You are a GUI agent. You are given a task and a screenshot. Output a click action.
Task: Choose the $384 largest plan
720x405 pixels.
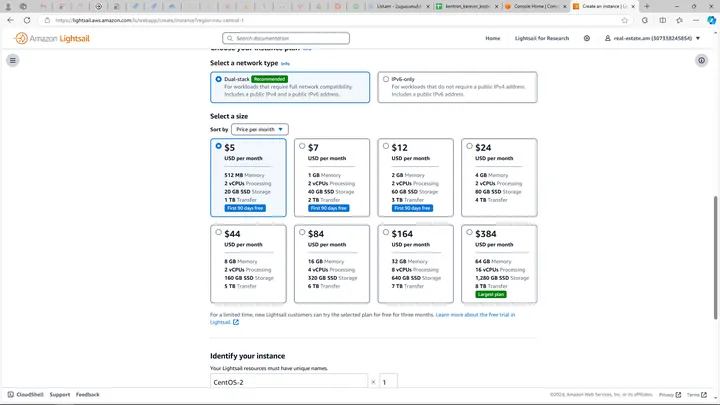469,233
